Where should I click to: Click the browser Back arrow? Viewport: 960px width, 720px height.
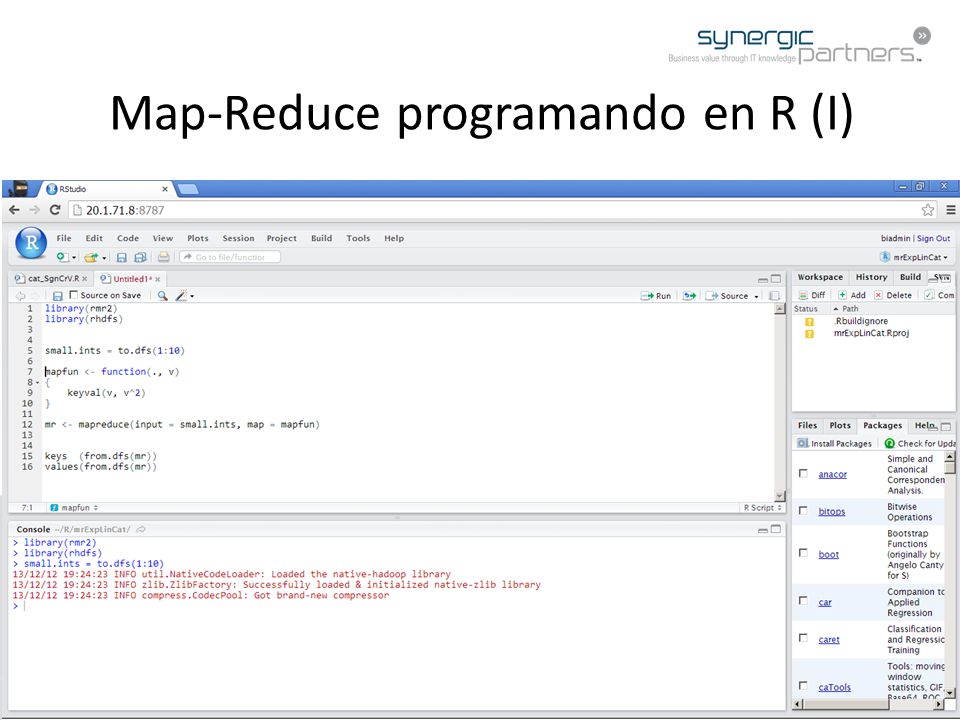[15, 210]
